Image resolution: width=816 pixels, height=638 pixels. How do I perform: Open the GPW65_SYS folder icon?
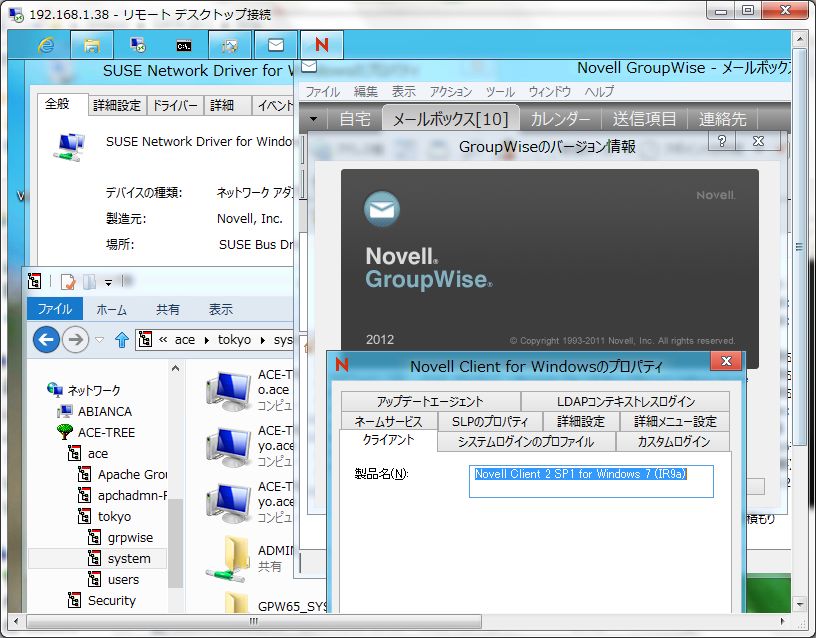237,602
